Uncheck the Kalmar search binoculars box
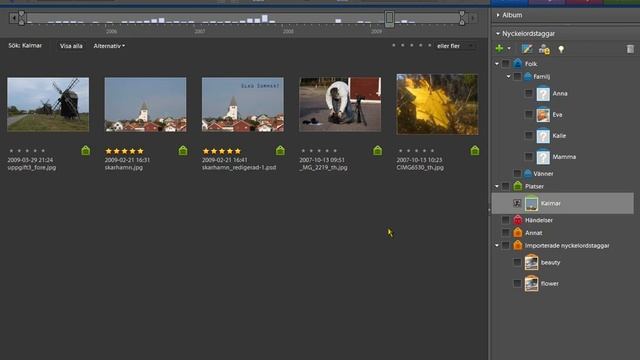This screenshot has height=360, width=640. pos(517,203)
